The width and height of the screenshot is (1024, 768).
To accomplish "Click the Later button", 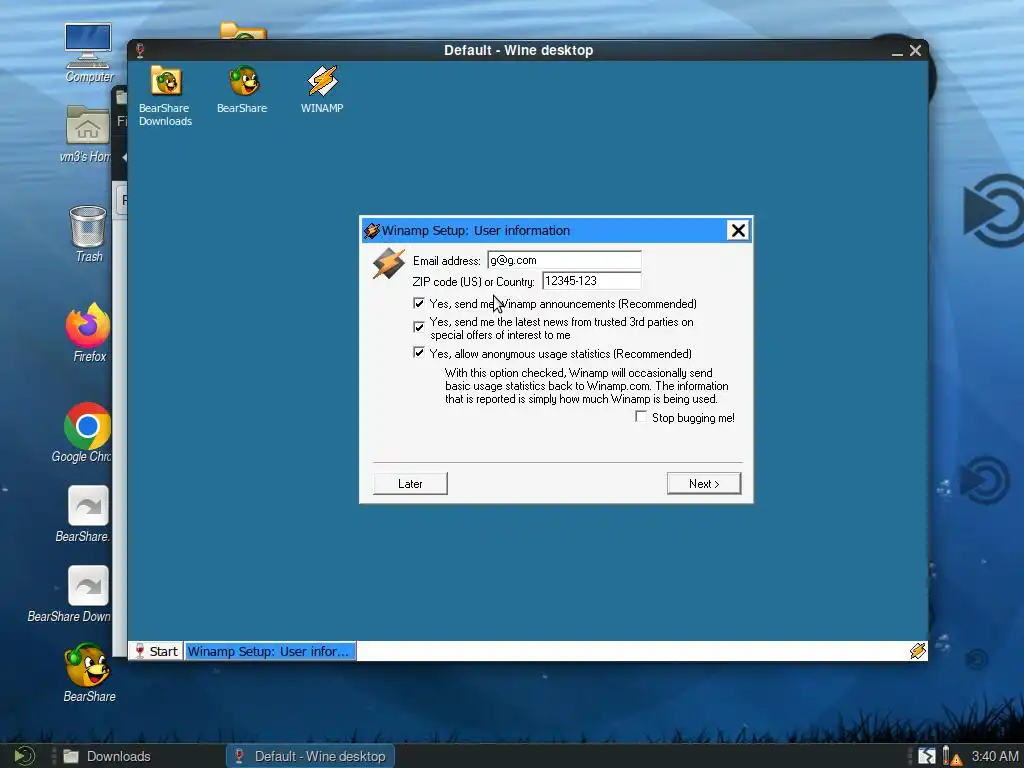I will [410, 484].
